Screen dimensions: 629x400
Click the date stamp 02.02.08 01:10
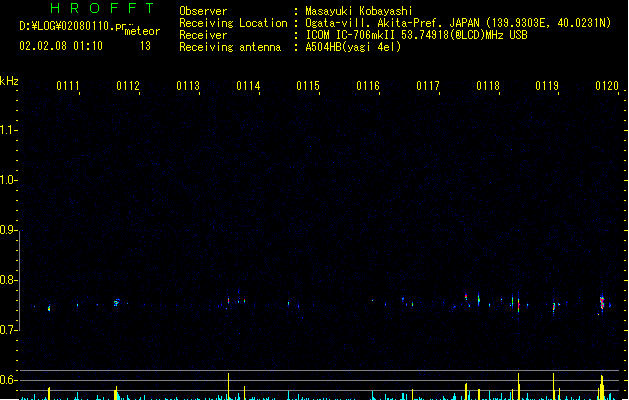pos(61,46)
